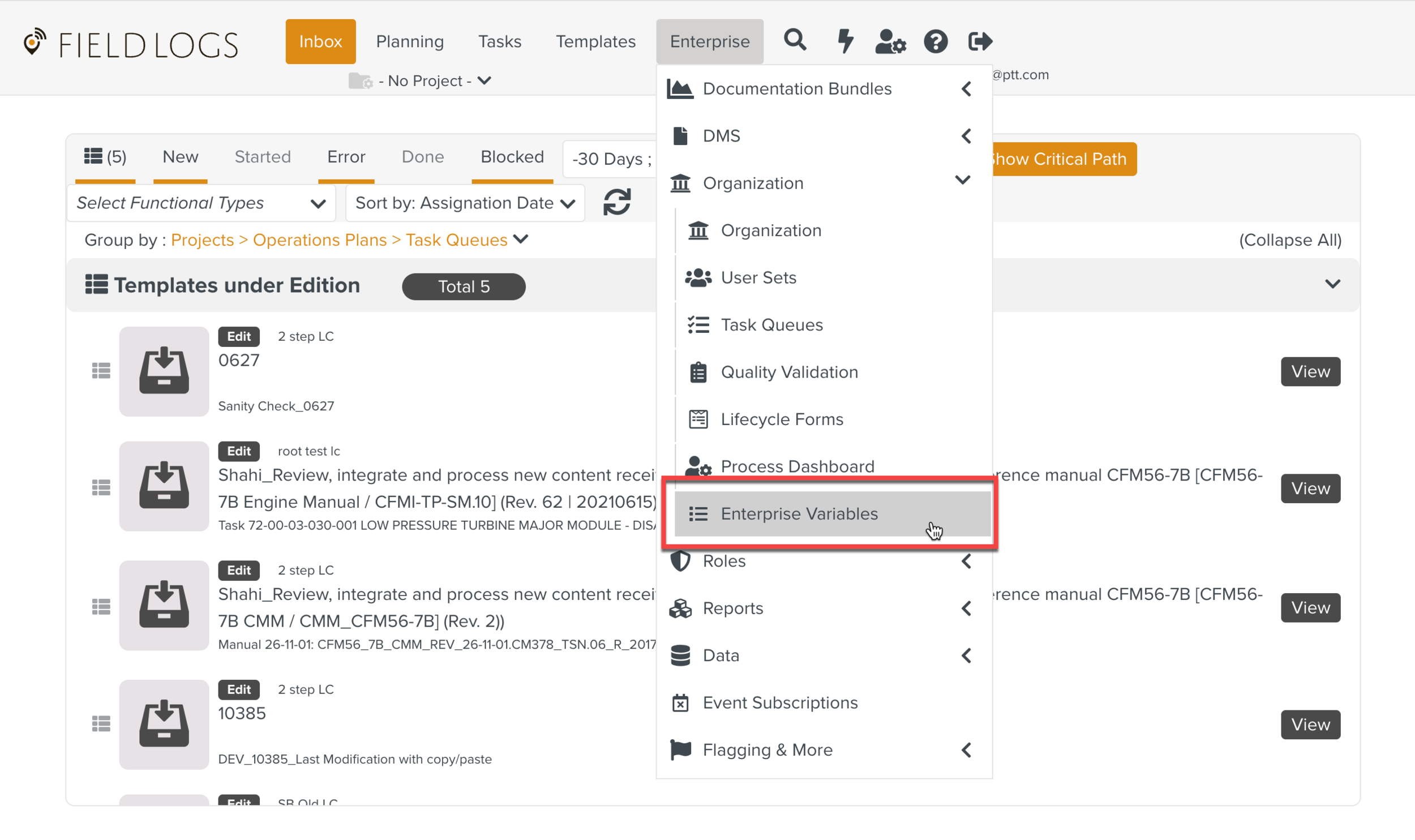Open the Select Functional Types dropdown

click(201, 203)
